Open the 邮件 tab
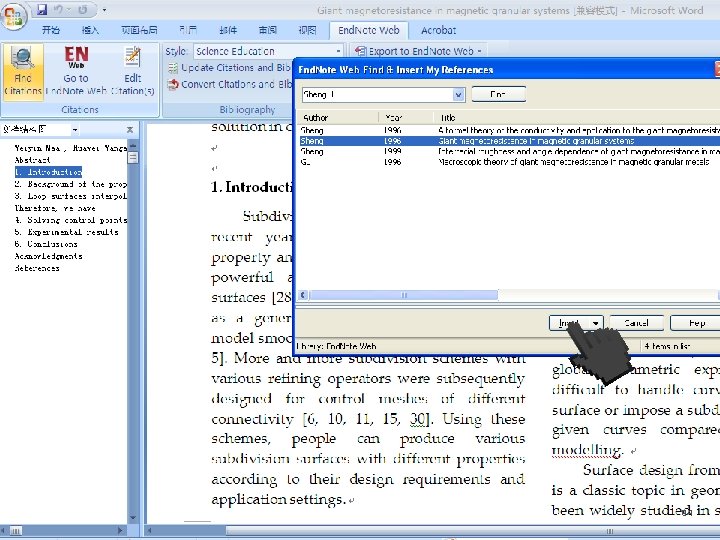 pos(228,30)
